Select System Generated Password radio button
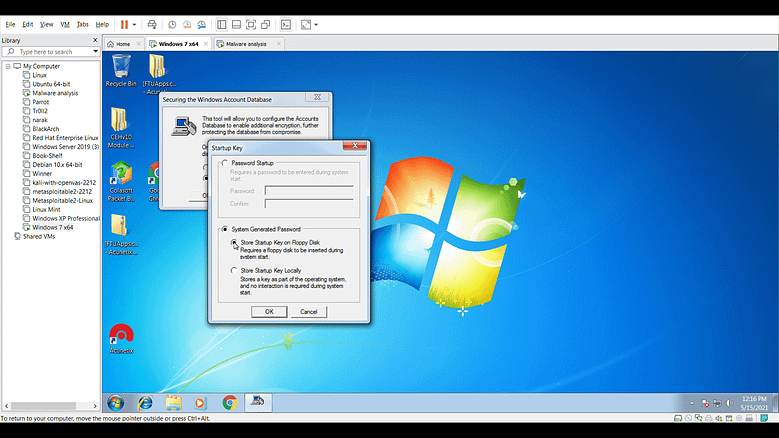Viewport: 779px width, 438px height. [225, 229]
